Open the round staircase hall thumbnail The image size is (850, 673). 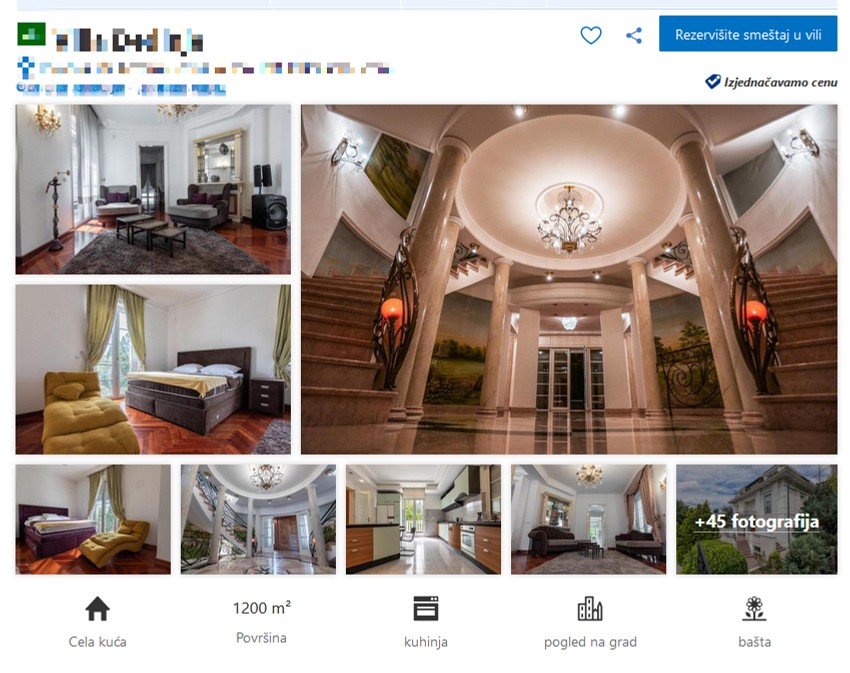[258, 520]
